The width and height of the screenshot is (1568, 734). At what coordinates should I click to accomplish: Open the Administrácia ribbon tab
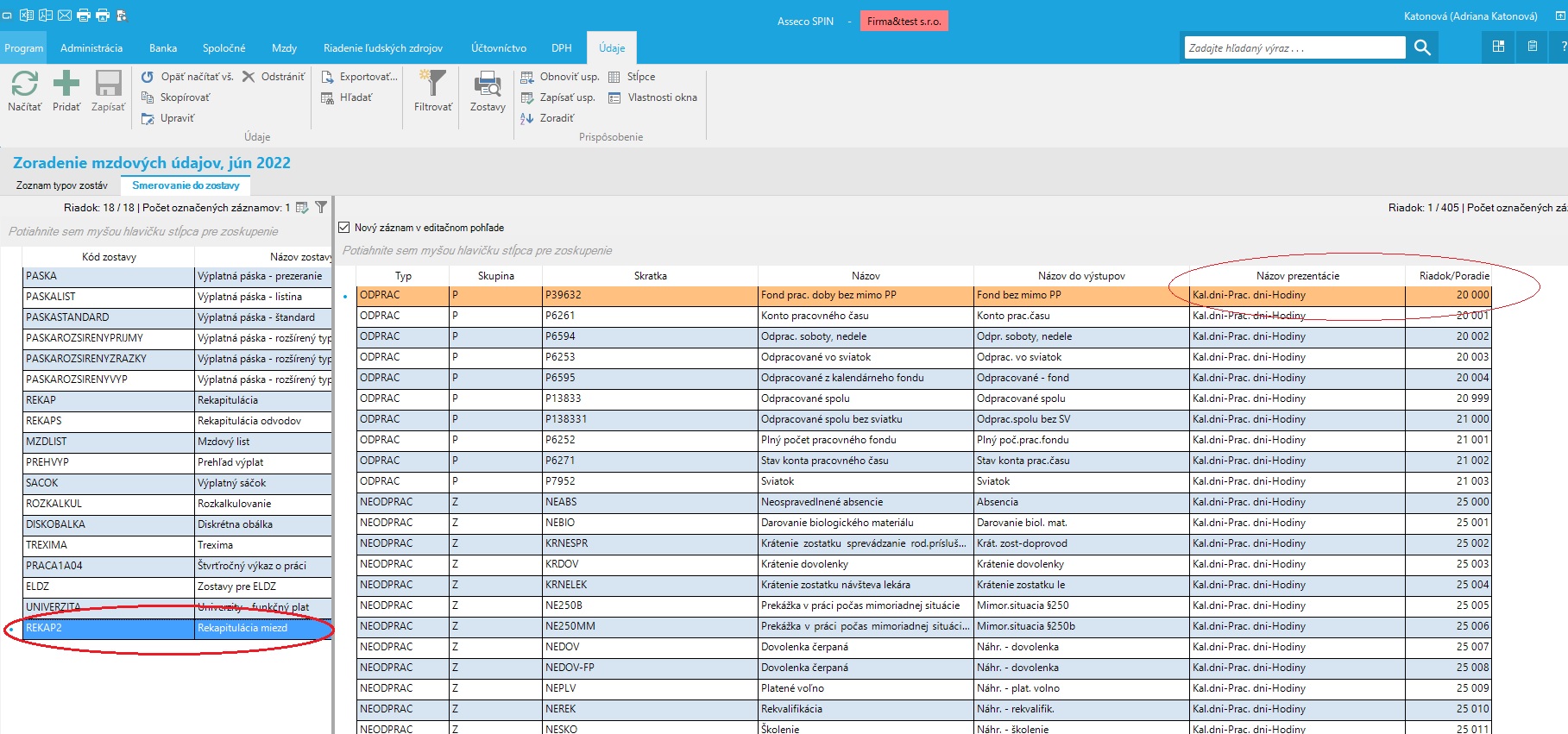point(91,48)
